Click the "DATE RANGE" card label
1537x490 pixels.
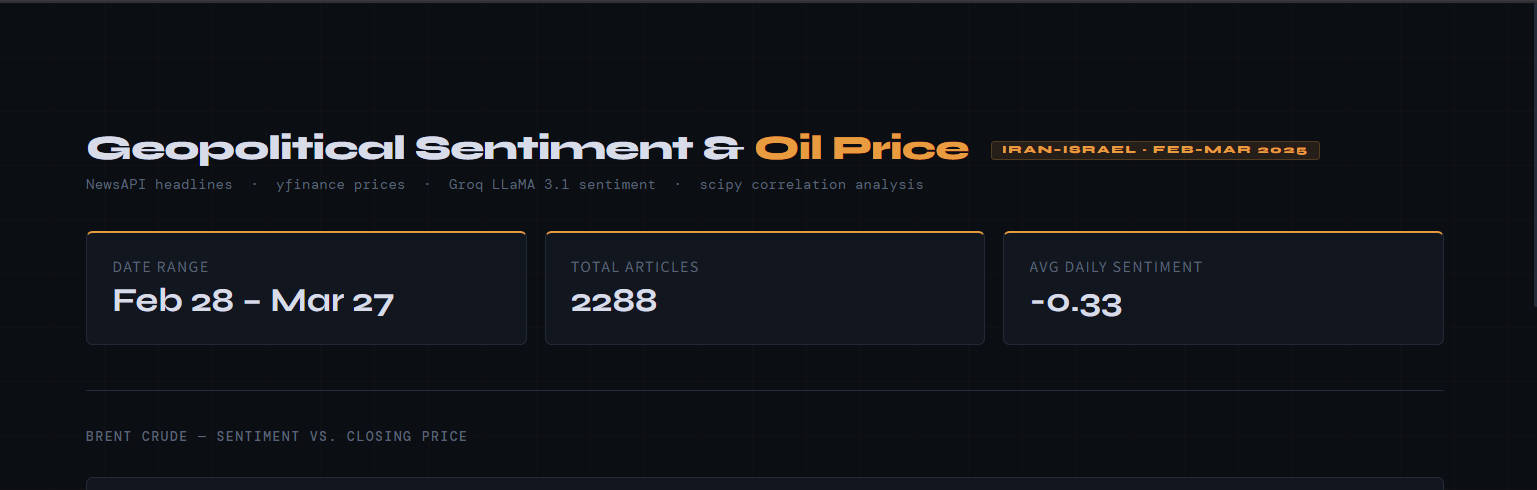pyautogui.click(x=160, y=267)
